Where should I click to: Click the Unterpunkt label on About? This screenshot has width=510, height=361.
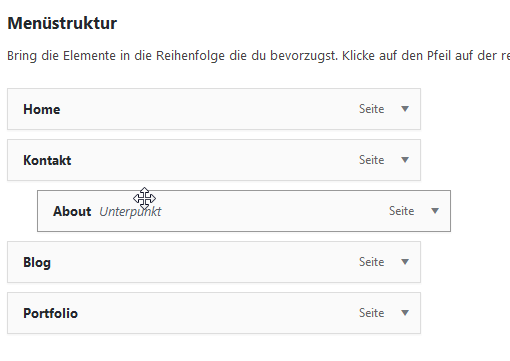click(x=130, y=211)
